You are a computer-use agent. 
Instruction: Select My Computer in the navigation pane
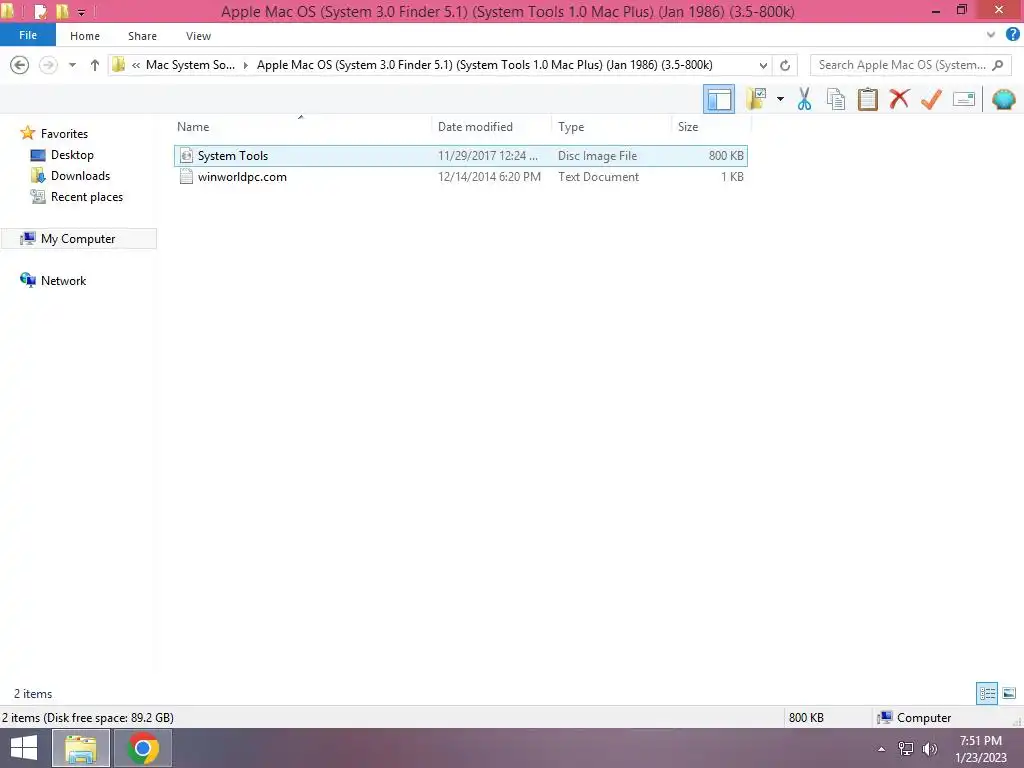point(78,238)
